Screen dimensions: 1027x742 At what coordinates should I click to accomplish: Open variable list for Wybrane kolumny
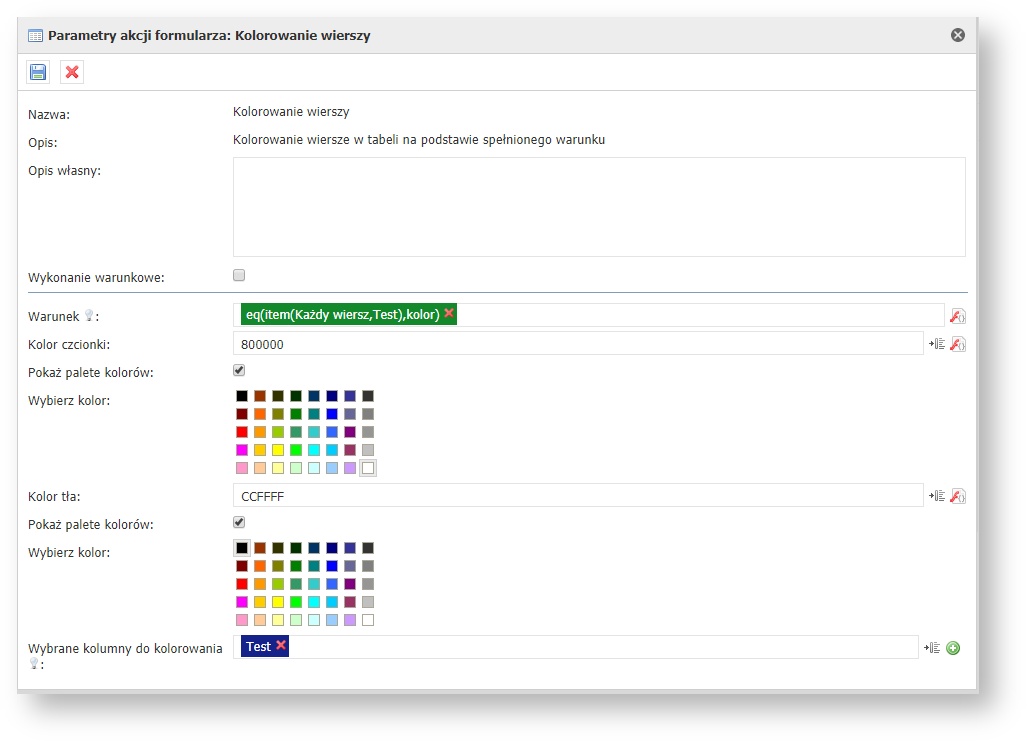(932, 648)
